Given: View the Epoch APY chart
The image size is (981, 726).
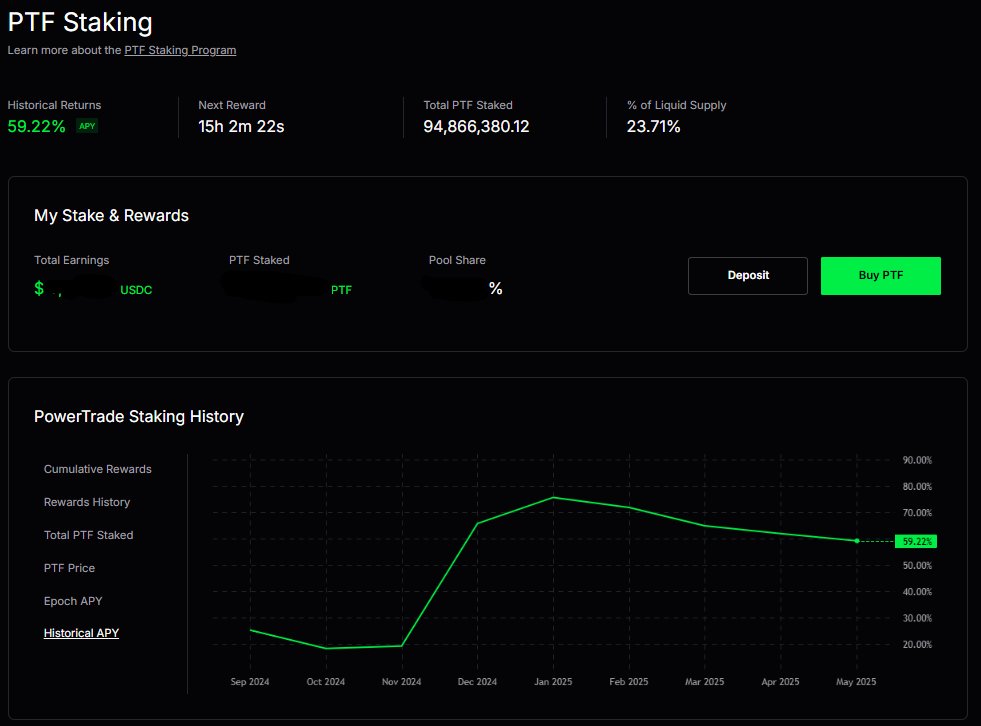Looking at the screenshot, I should click(73, 601).
